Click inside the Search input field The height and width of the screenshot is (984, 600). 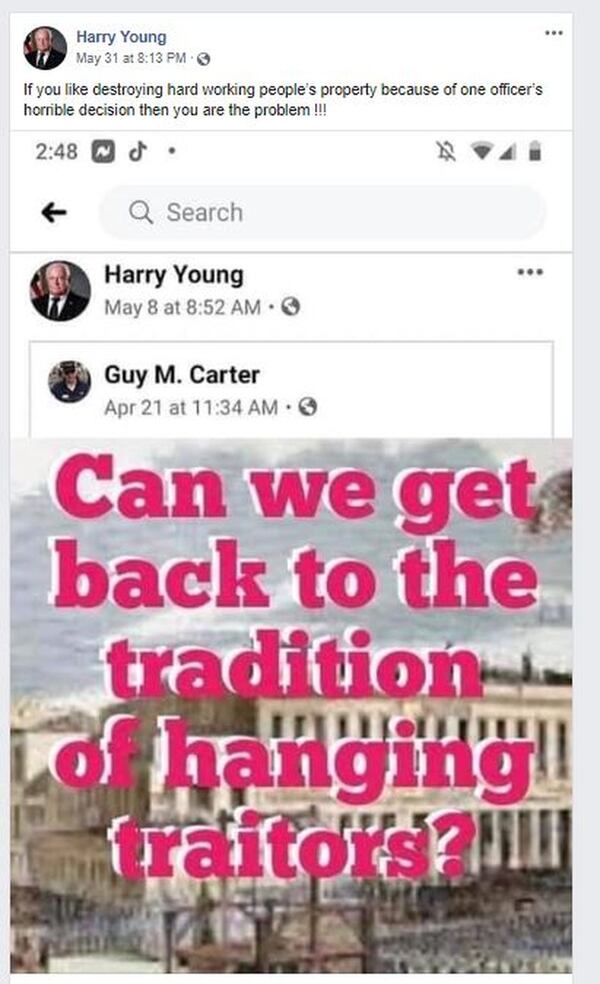point(322,212)
